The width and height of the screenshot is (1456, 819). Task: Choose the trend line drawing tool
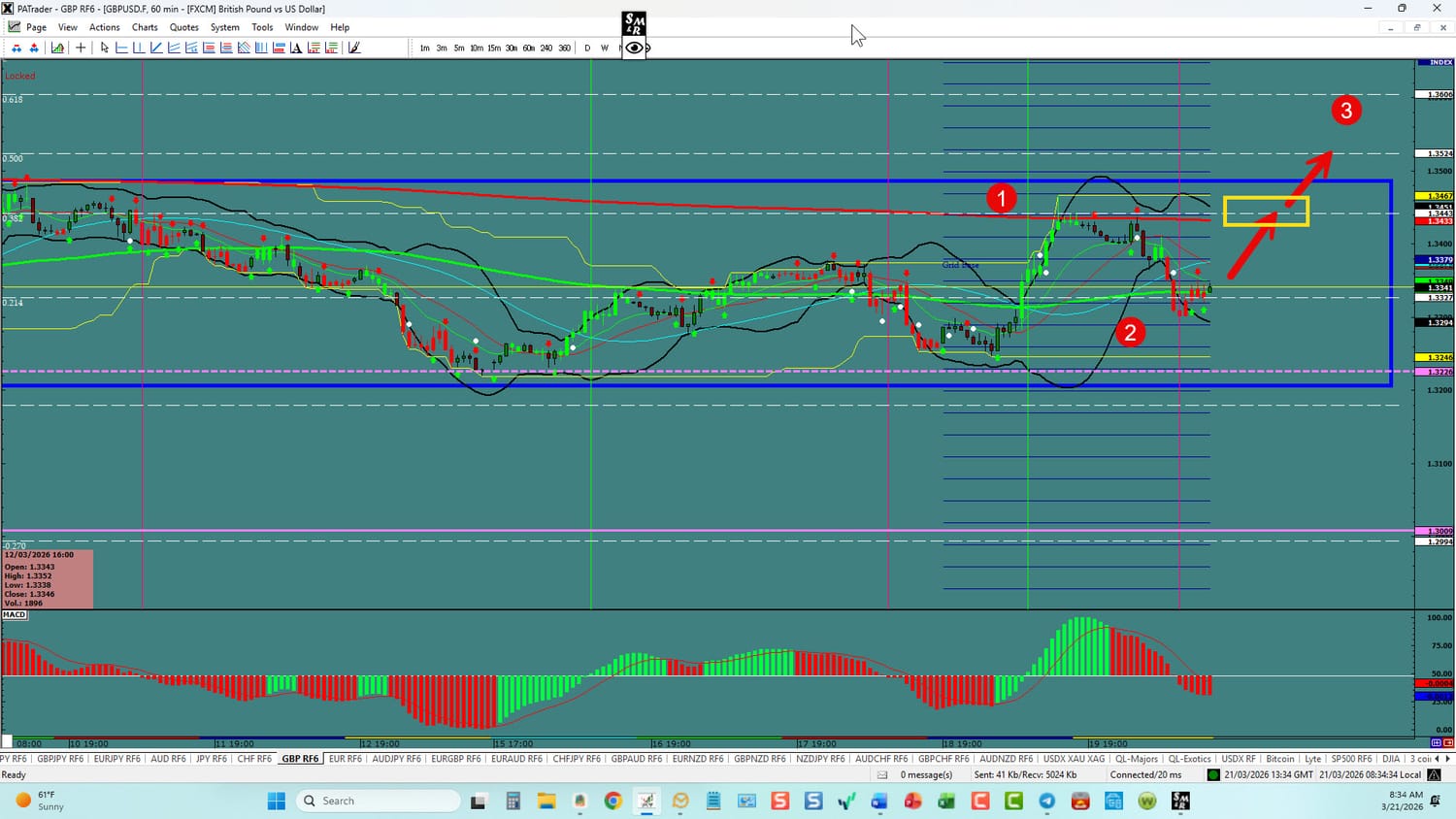(156, 48)
